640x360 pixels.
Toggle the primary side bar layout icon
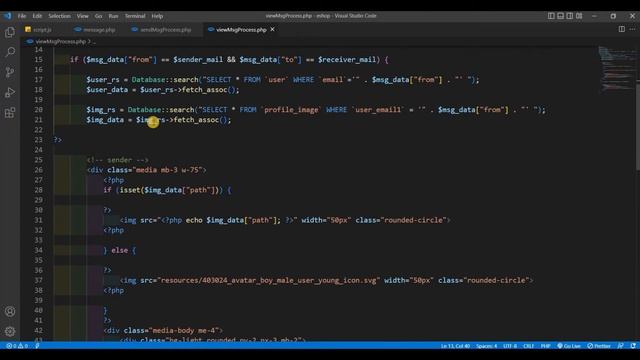(551, 16)
